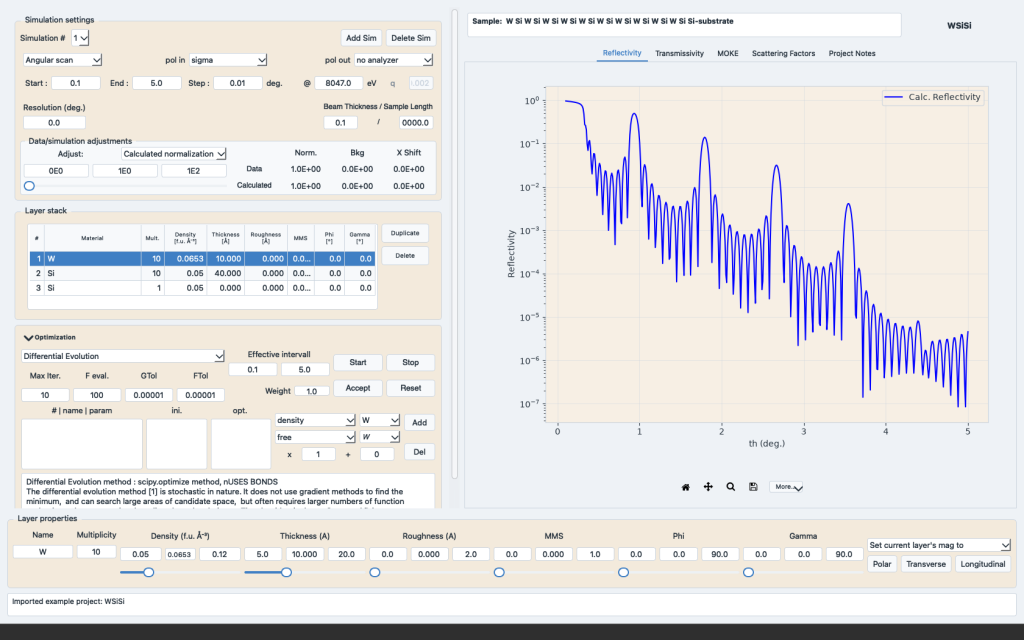Click the Resolution (deg.) input field
The width and height of the screenshot is (1024, 640).
(54, 123)
